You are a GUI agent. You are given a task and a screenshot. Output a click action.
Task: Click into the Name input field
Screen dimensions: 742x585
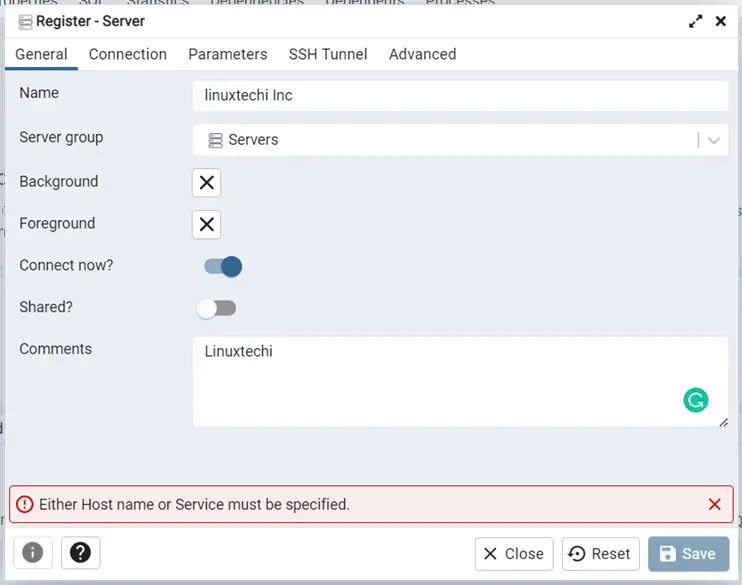[x=460, y=96]
